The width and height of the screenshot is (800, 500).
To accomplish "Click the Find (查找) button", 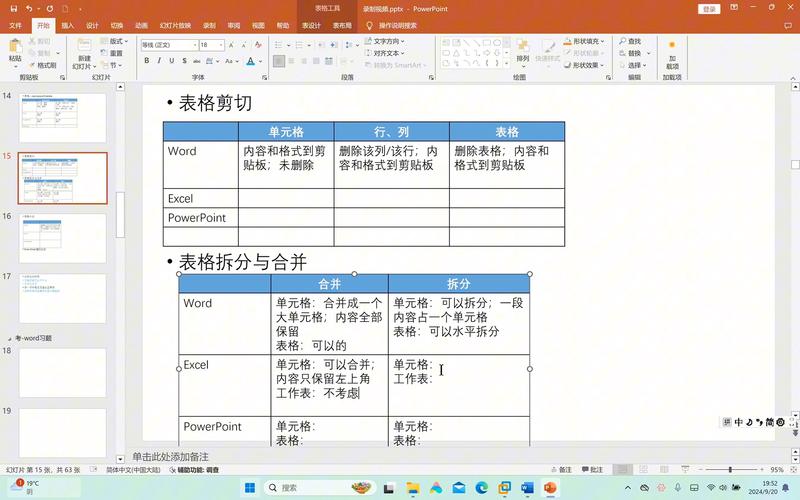I will (x=631, y=41).
